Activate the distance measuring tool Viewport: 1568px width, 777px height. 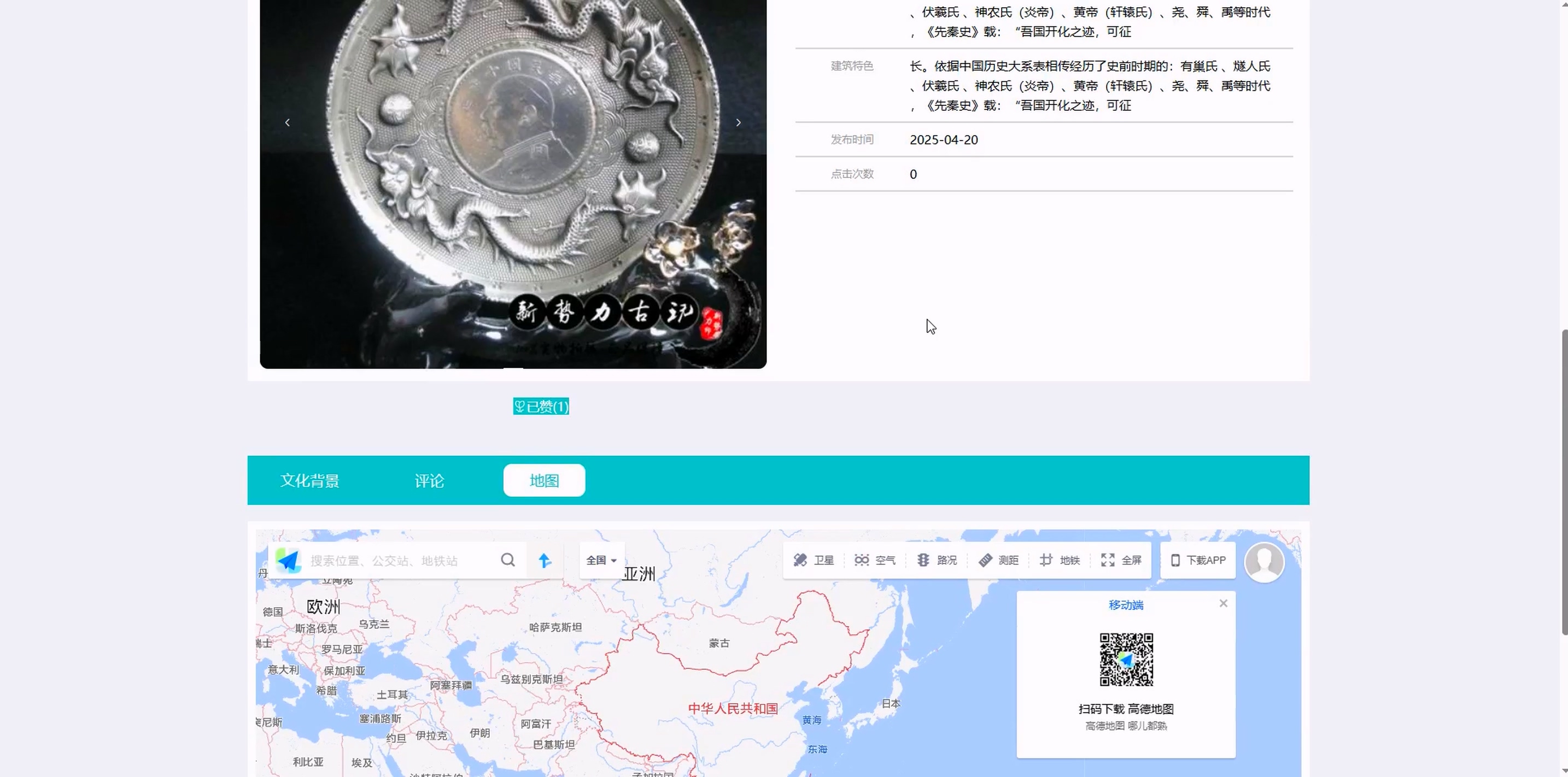pyautogui.click(x=998, y=561)
